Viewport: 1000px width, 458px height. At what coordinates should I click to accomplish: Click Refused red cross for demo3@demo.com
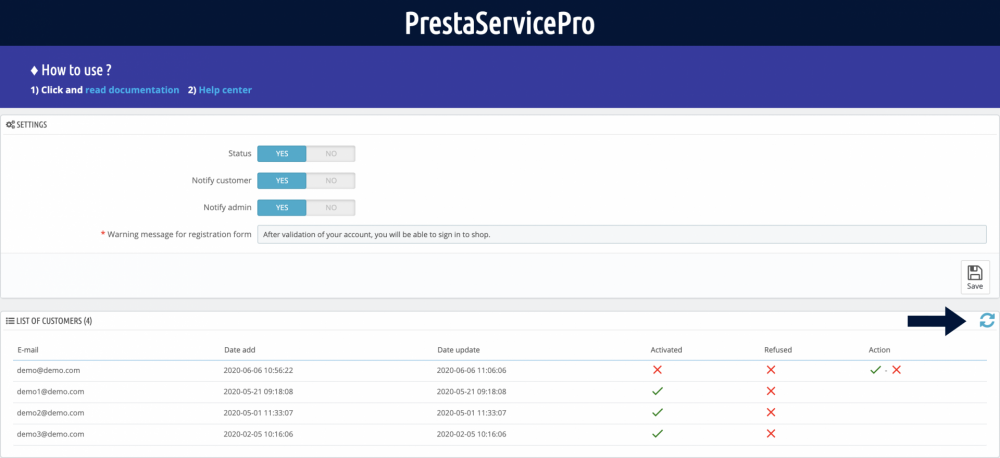[770, 434]
